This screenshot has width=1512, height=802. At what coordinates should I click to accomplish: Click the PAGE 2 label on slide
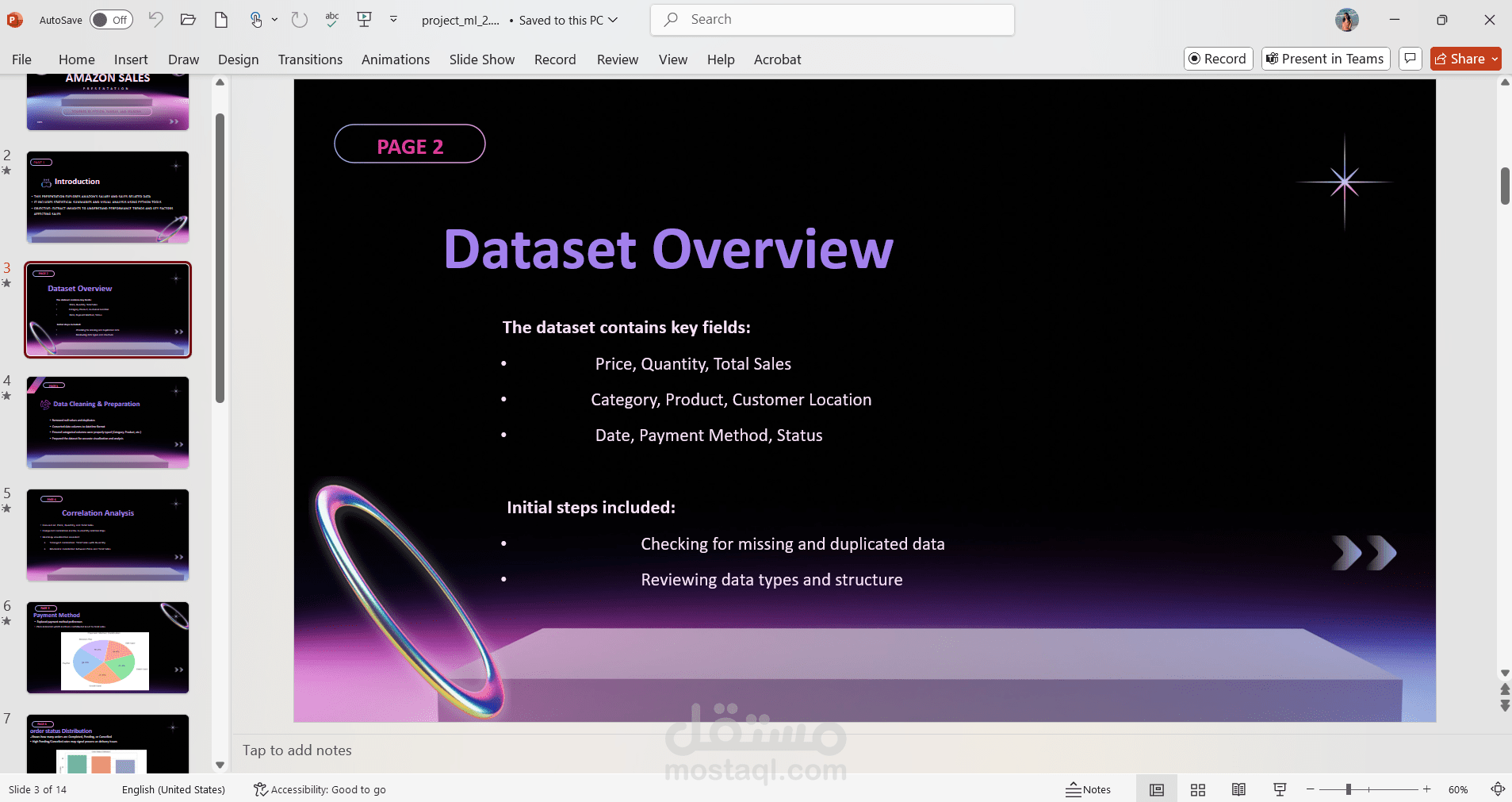[410, 146]
